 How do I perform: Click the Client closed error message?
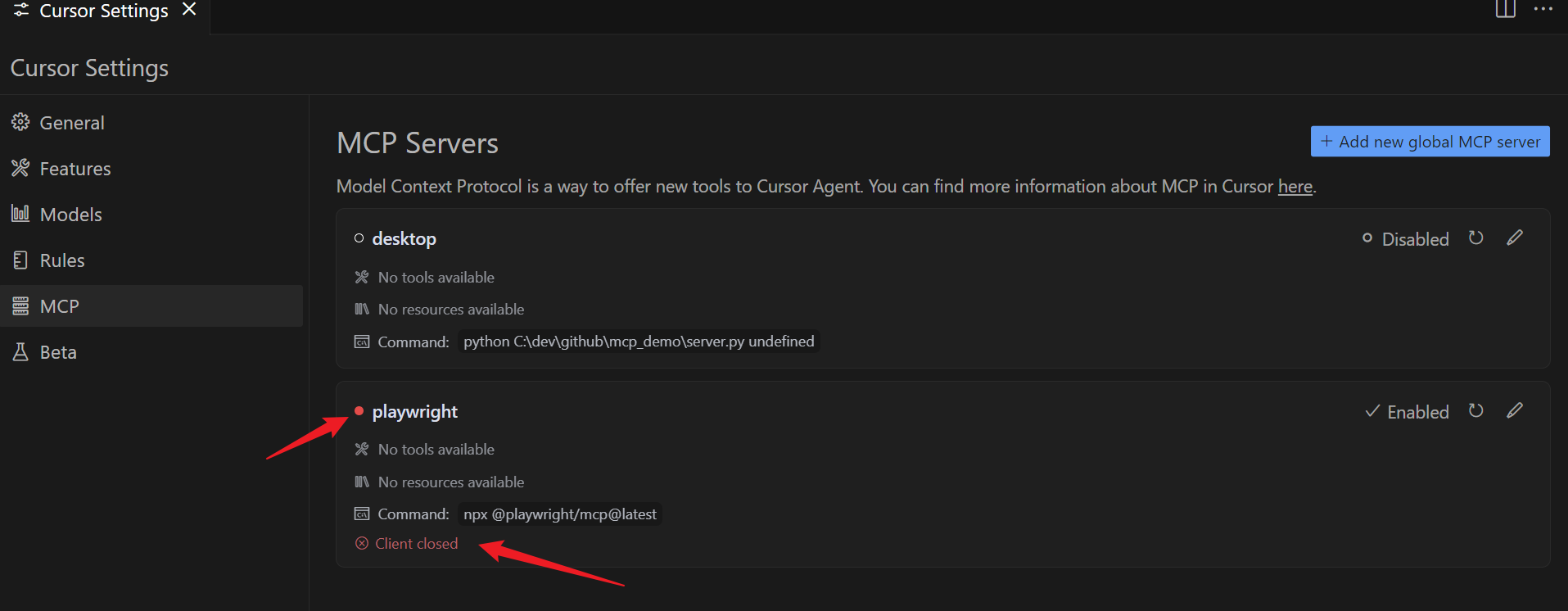(416, 544)
